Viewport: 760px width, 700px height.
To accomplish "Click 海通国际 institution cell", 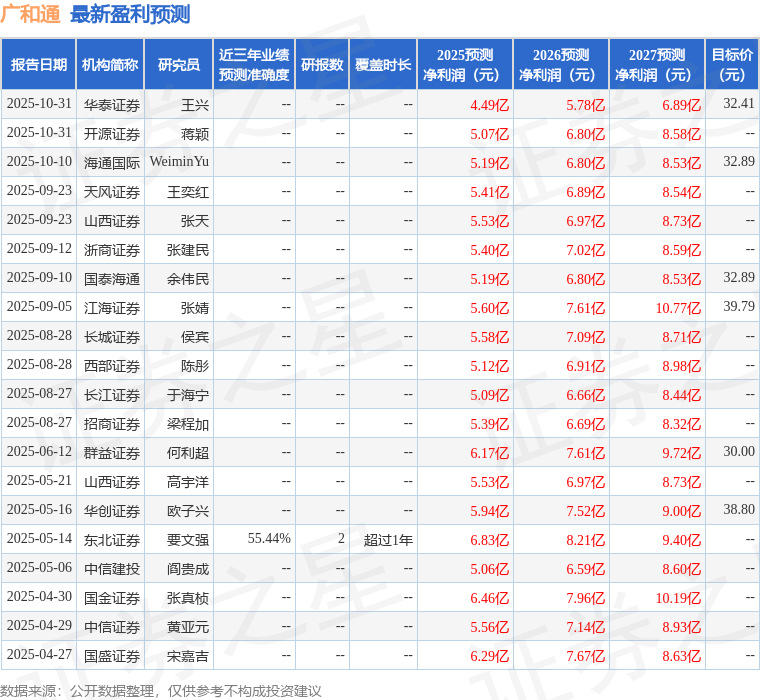I will (111, 163).
